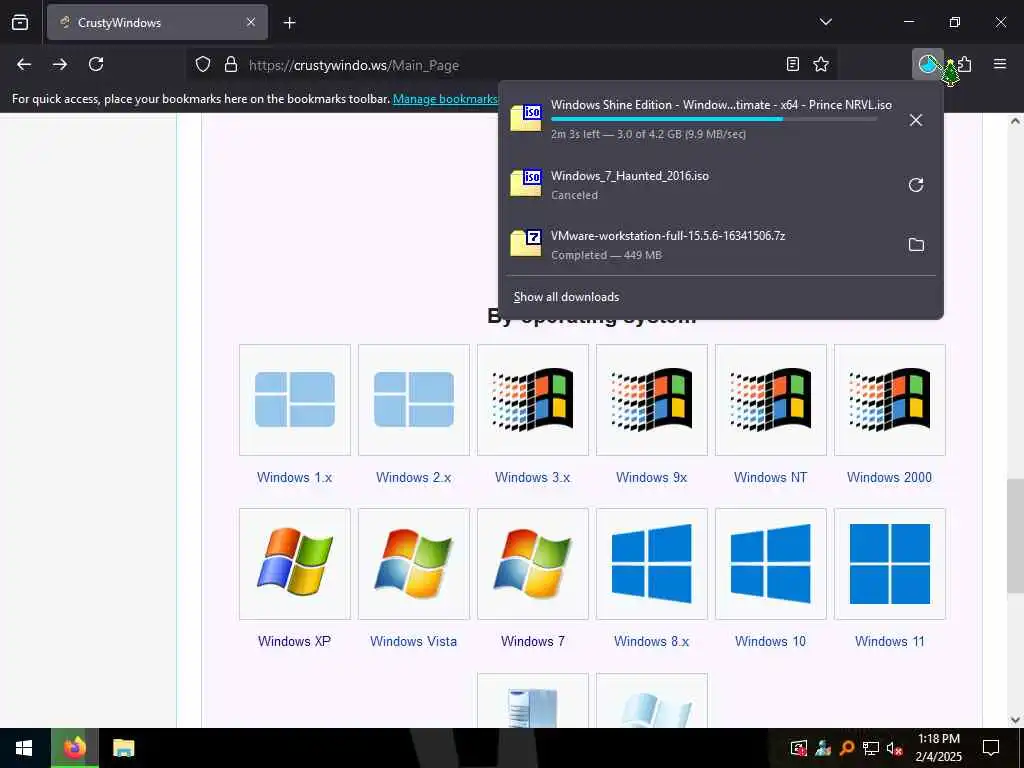Toggle reader view icon in address bar

click(793, 64)
